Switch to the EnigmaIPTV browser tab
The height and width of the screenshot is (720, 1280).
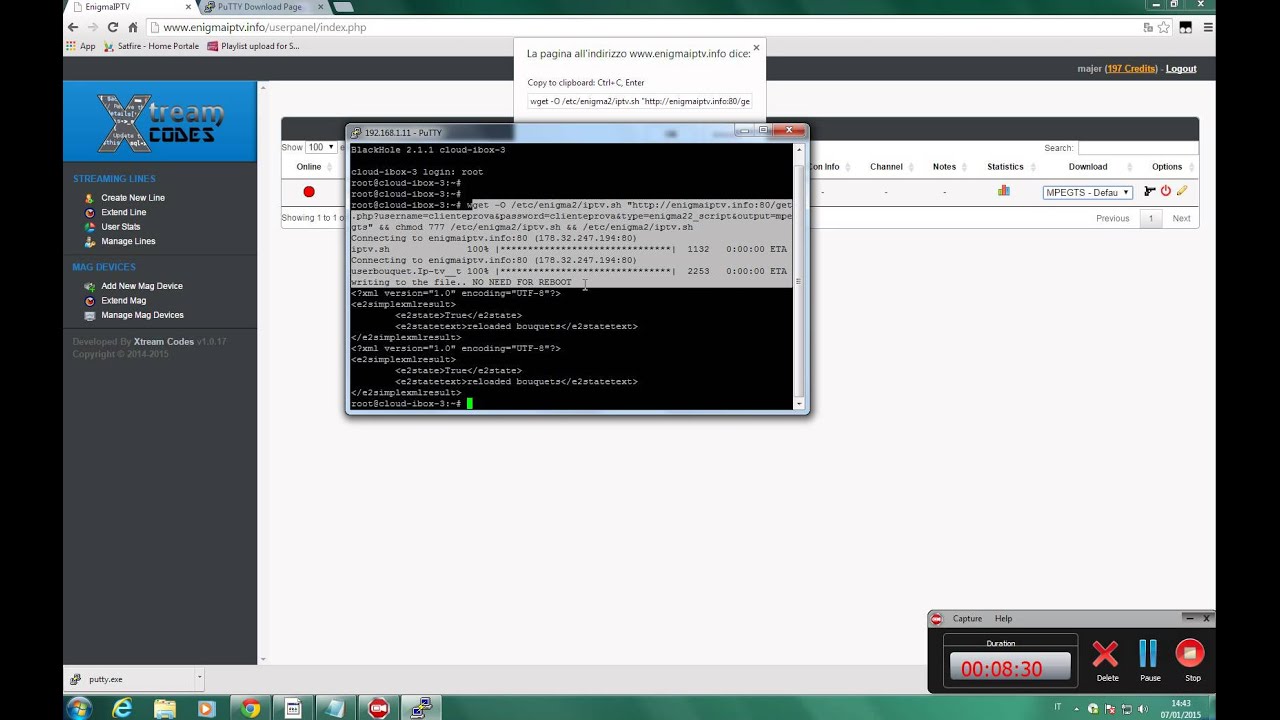coord(130,7)
